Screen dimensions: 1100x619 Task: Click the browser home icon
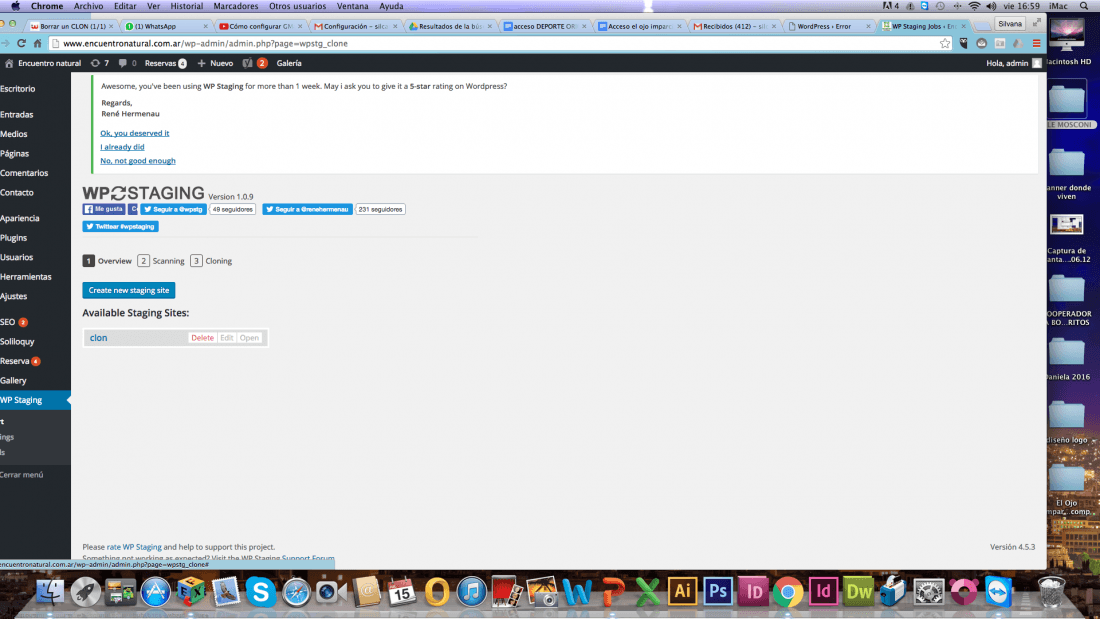37,44
